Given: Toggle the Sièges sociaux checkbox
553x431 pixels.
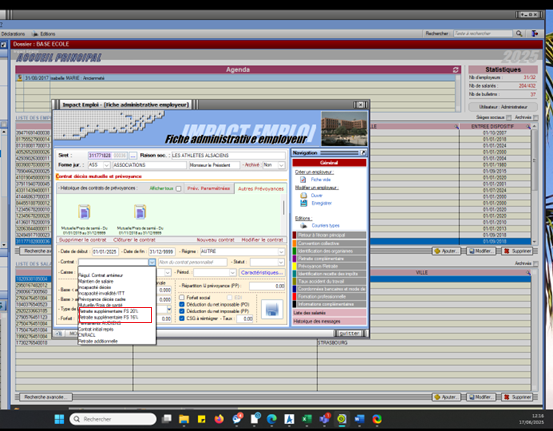Looking at the screenshot, I should pyautogui.click(x=509, y=117).
